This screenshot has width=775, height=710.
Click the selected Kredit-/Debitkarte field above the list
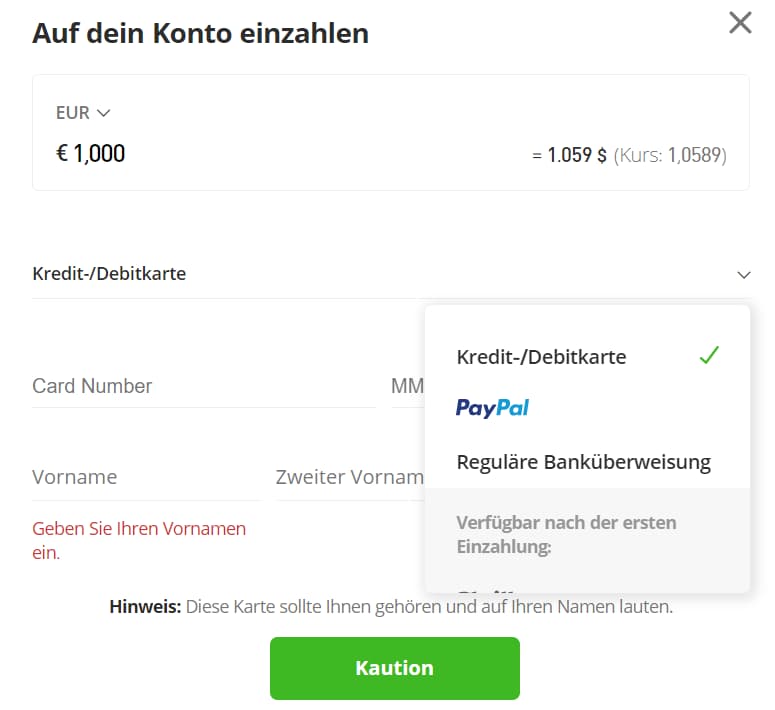pyautogui.click(x=110, y=274)
